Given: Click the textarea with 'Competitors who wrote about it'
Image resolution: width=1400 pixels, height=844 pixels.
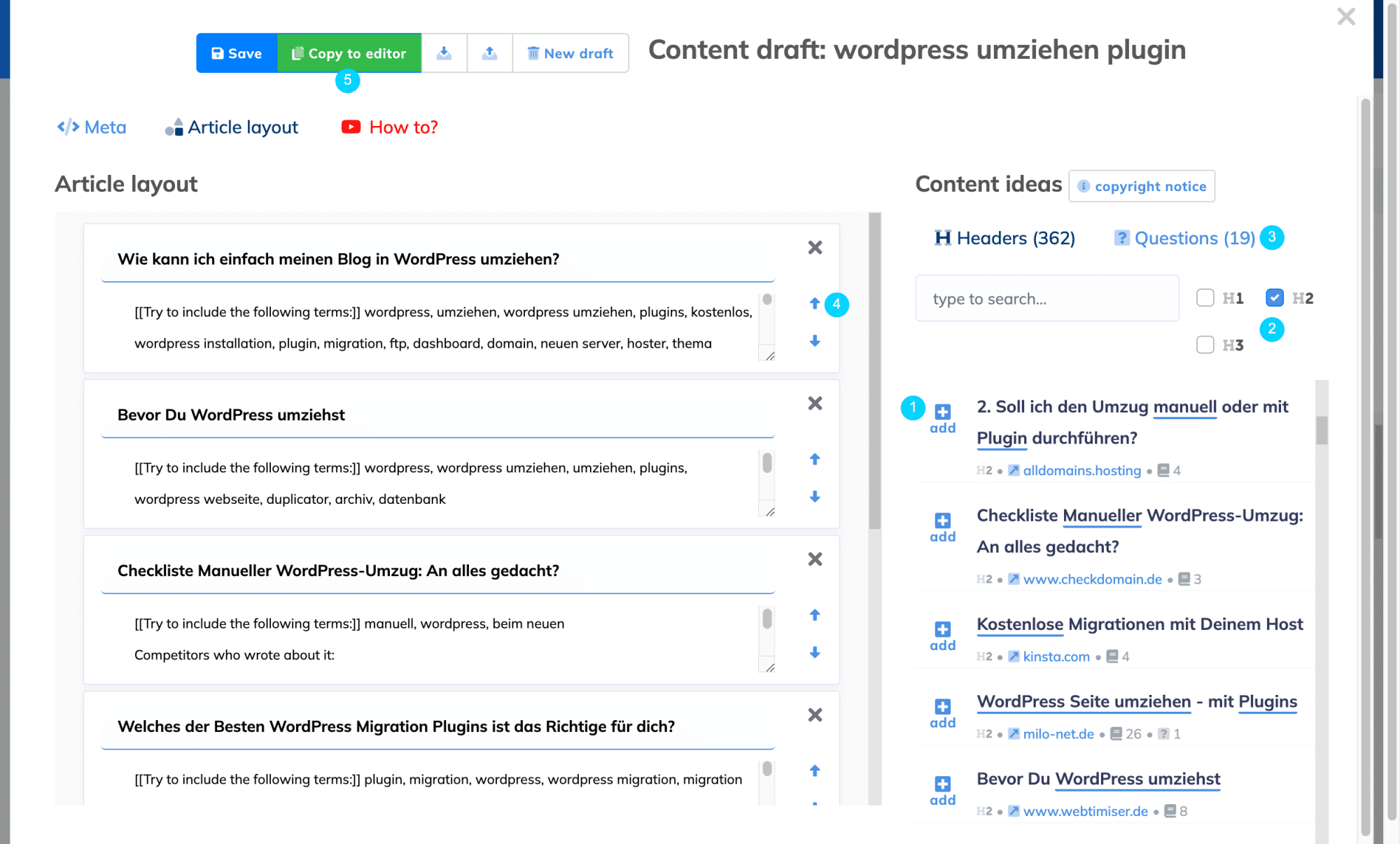Looking at the screenshot, I should (438, 639).
